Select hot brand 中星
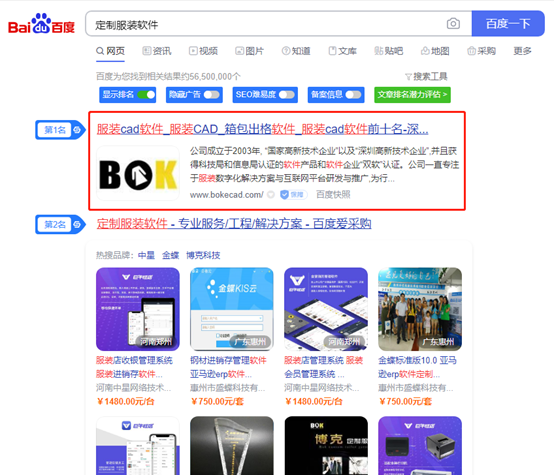Screen dimensions: 554x475 coord(146,255)
